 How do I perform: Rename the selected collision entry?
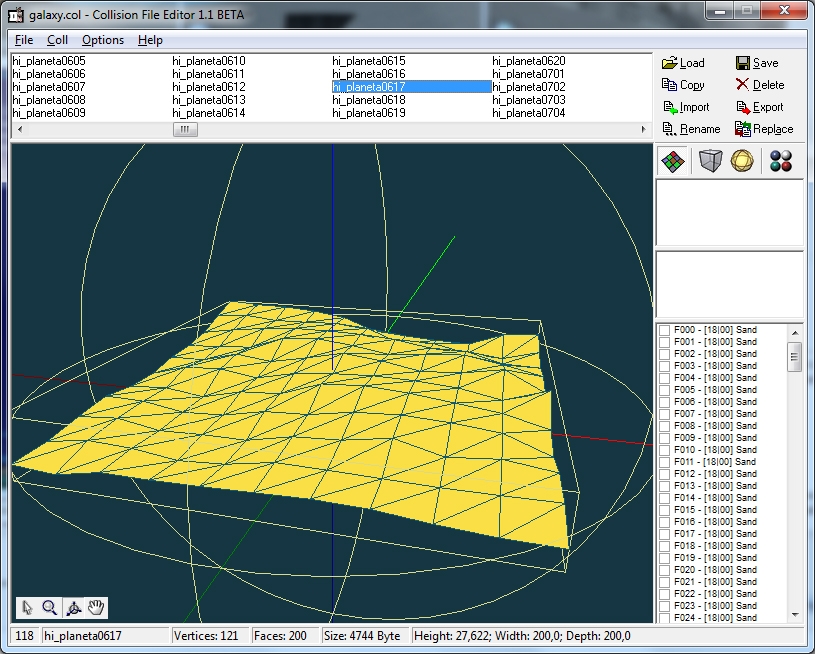pos(691,129)
